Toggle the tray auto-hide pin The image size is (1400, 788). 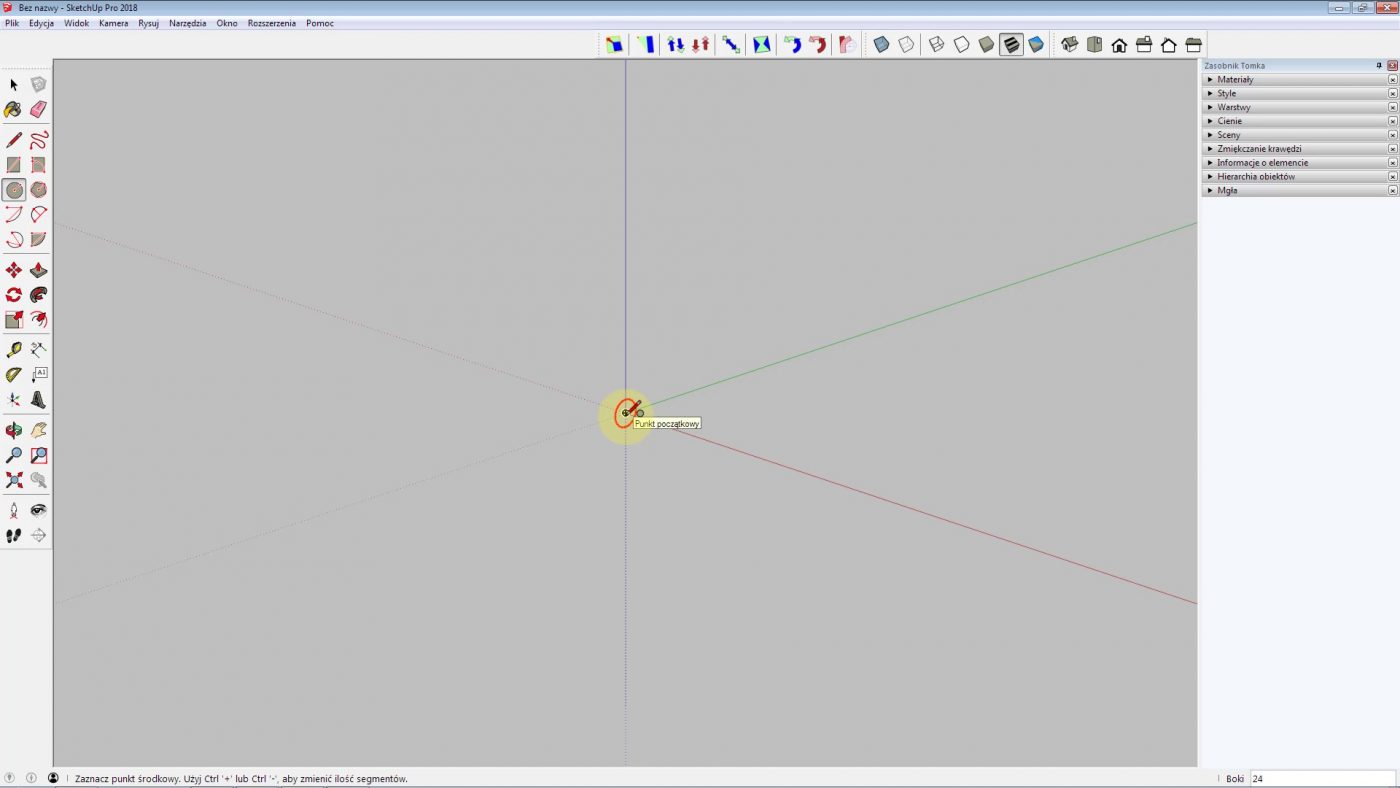point(1379,65)
